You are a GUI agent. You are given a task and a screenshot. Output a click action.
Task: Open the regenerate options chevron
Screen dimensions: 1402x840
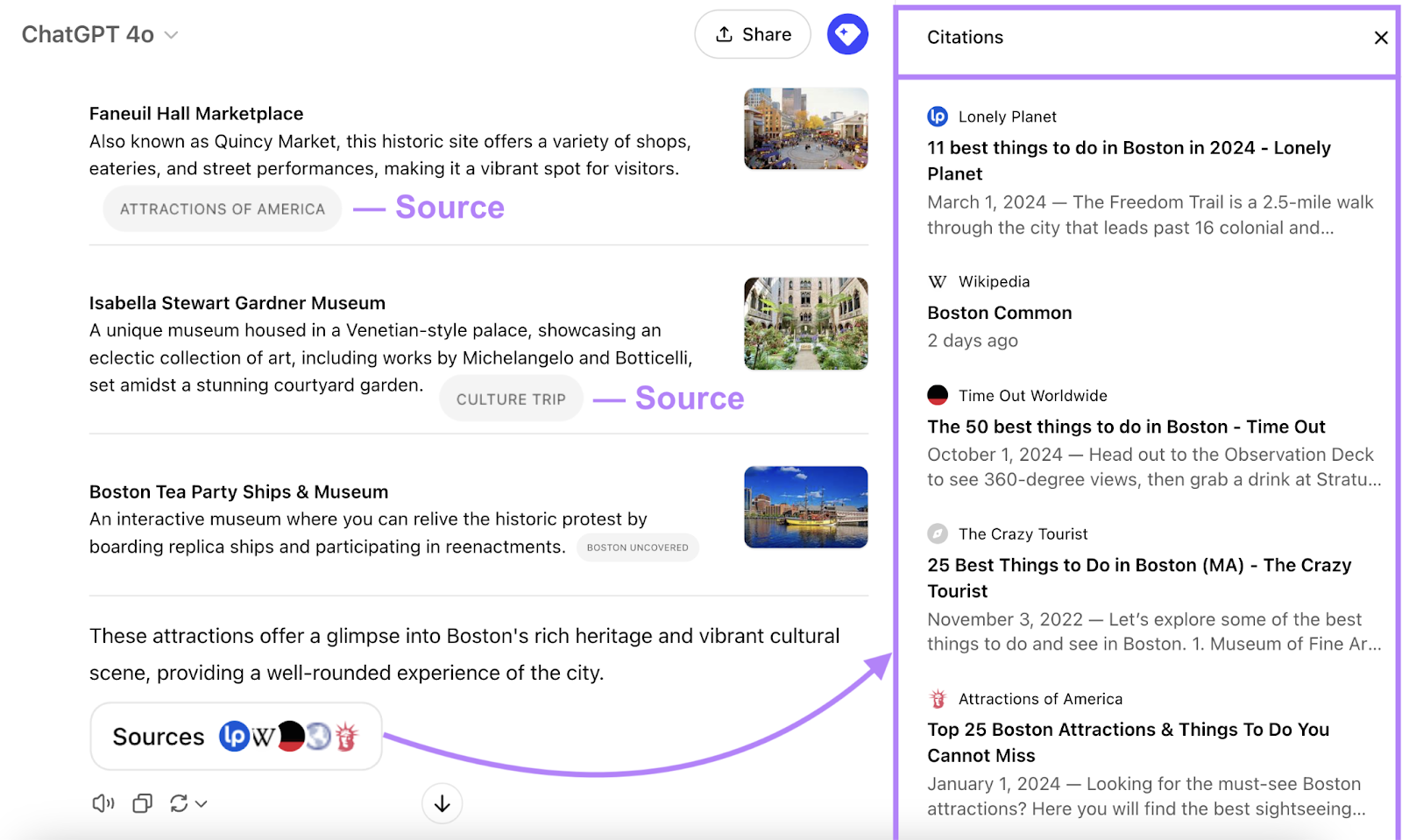coord(201,803)
